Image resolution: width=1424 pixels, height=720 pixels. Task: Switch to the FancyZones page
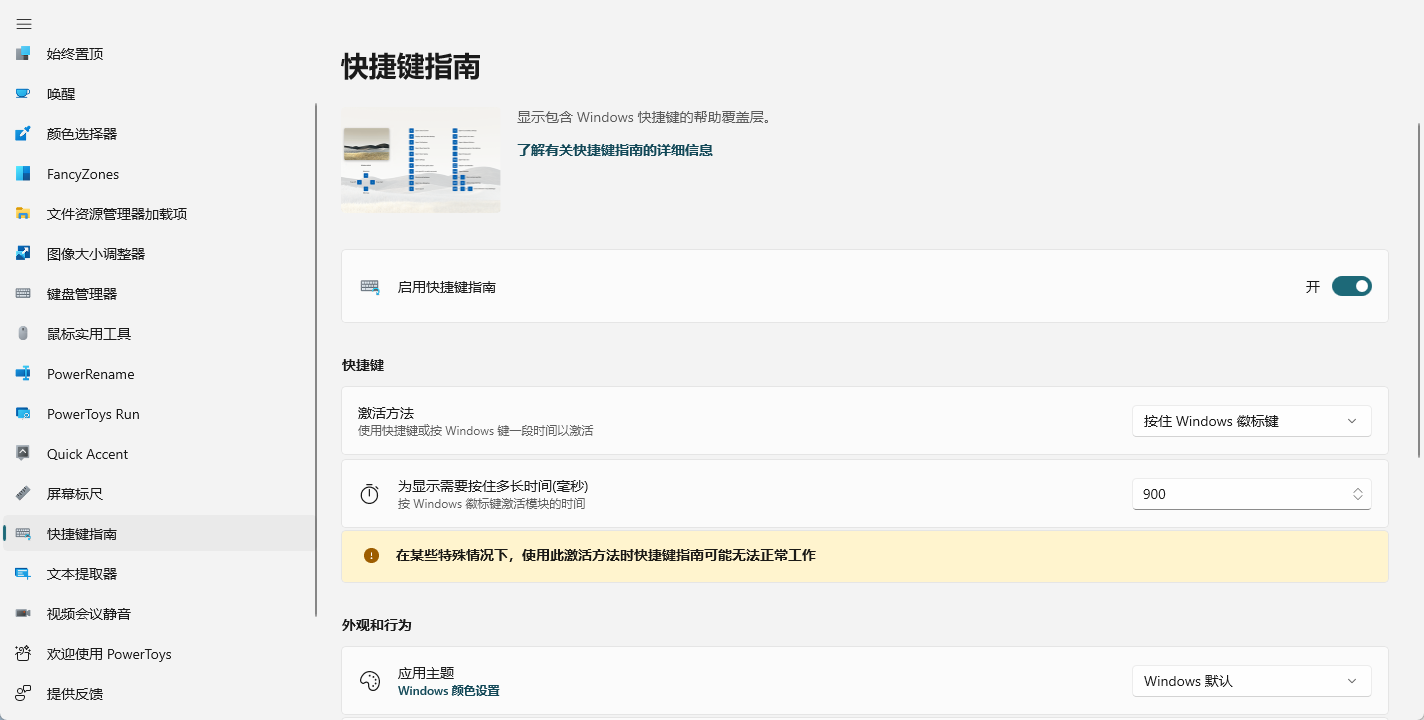tap(160, 174)
